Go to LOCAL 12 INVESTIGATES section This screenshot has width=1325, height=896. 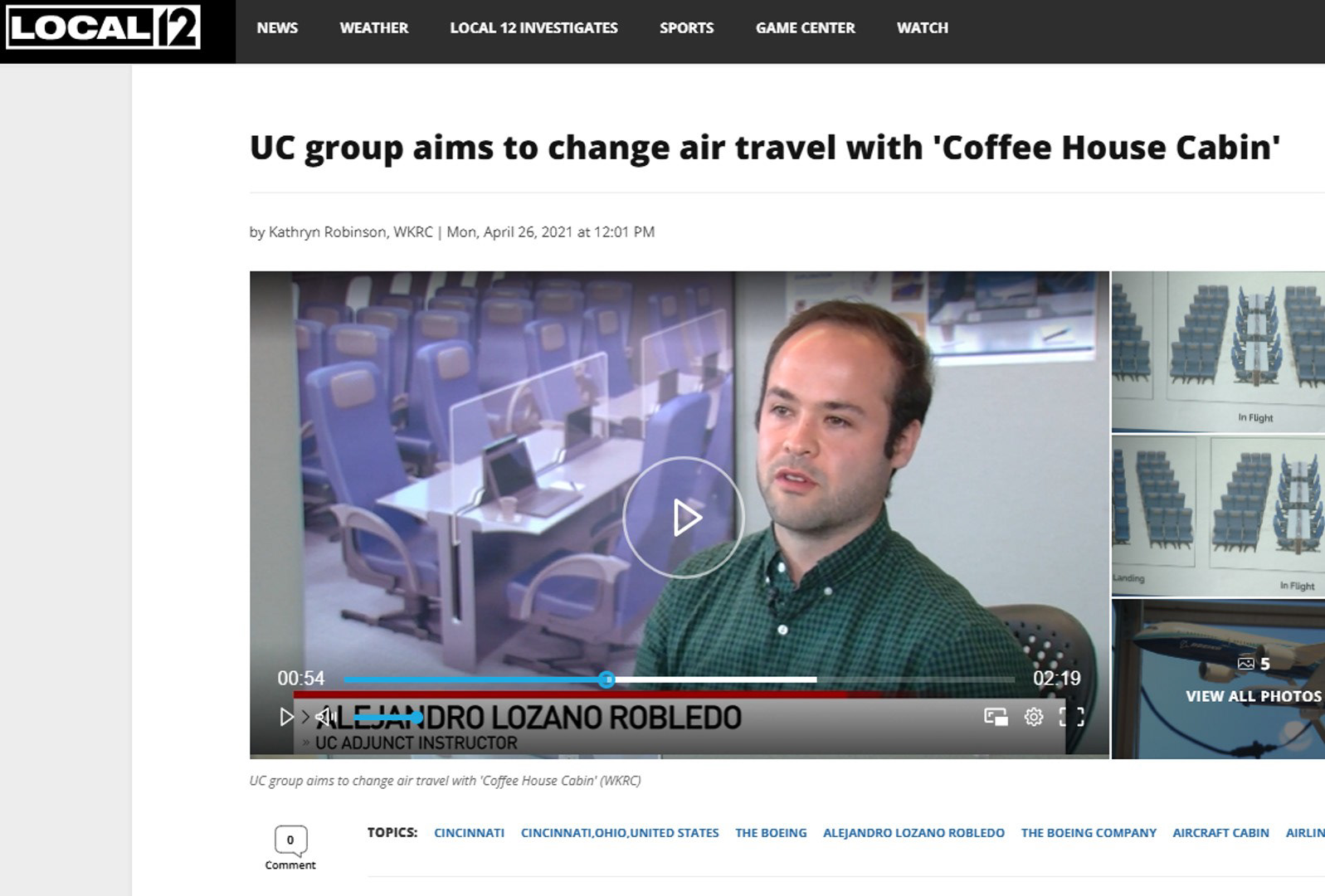coord(533,28)
